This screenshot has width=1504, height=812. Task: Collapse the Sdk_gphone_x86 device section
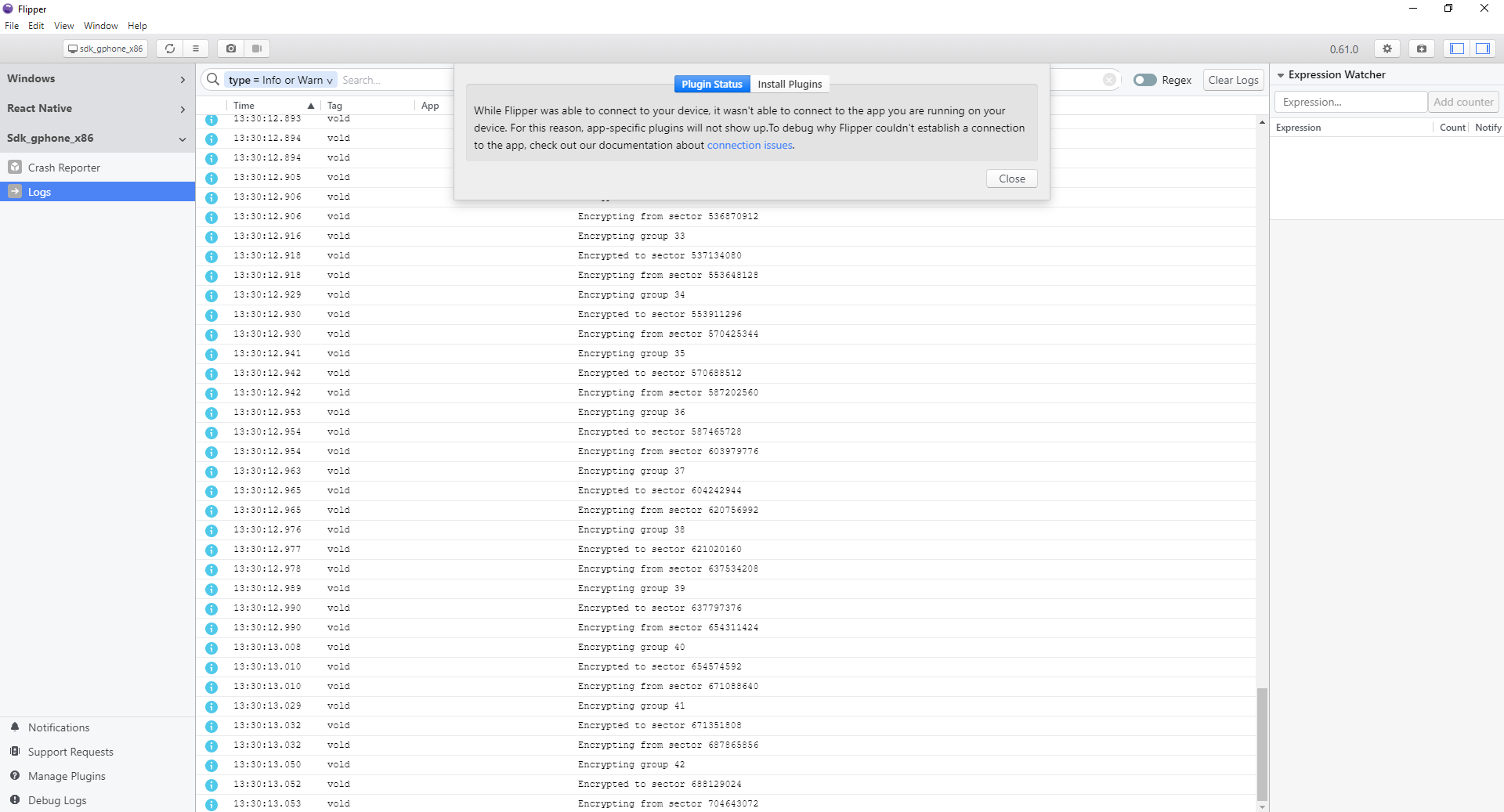pos(183,139)
